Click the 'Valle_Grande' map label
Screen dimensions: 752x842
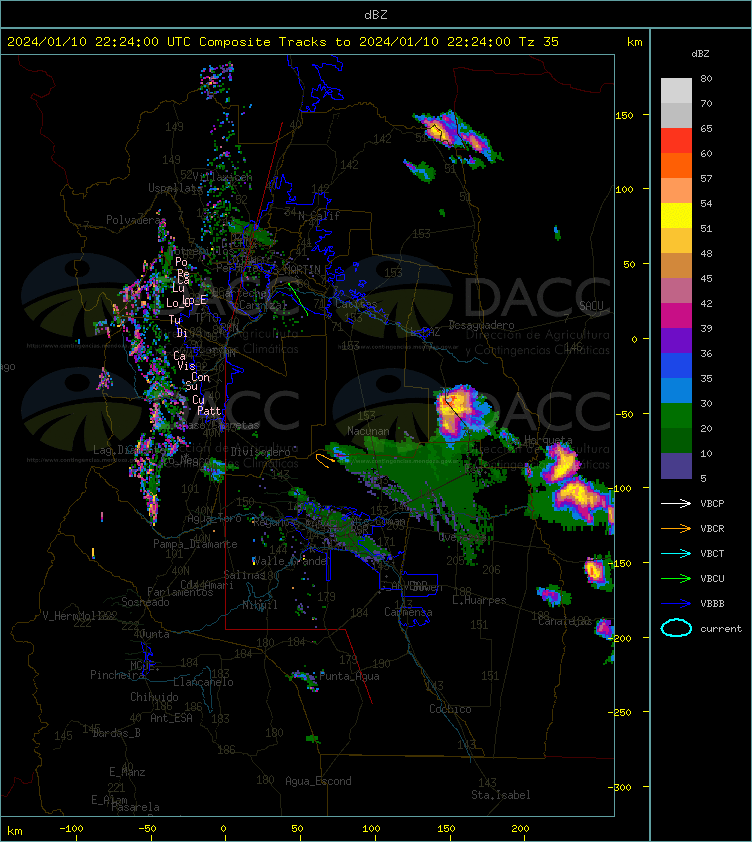(290, 561)
